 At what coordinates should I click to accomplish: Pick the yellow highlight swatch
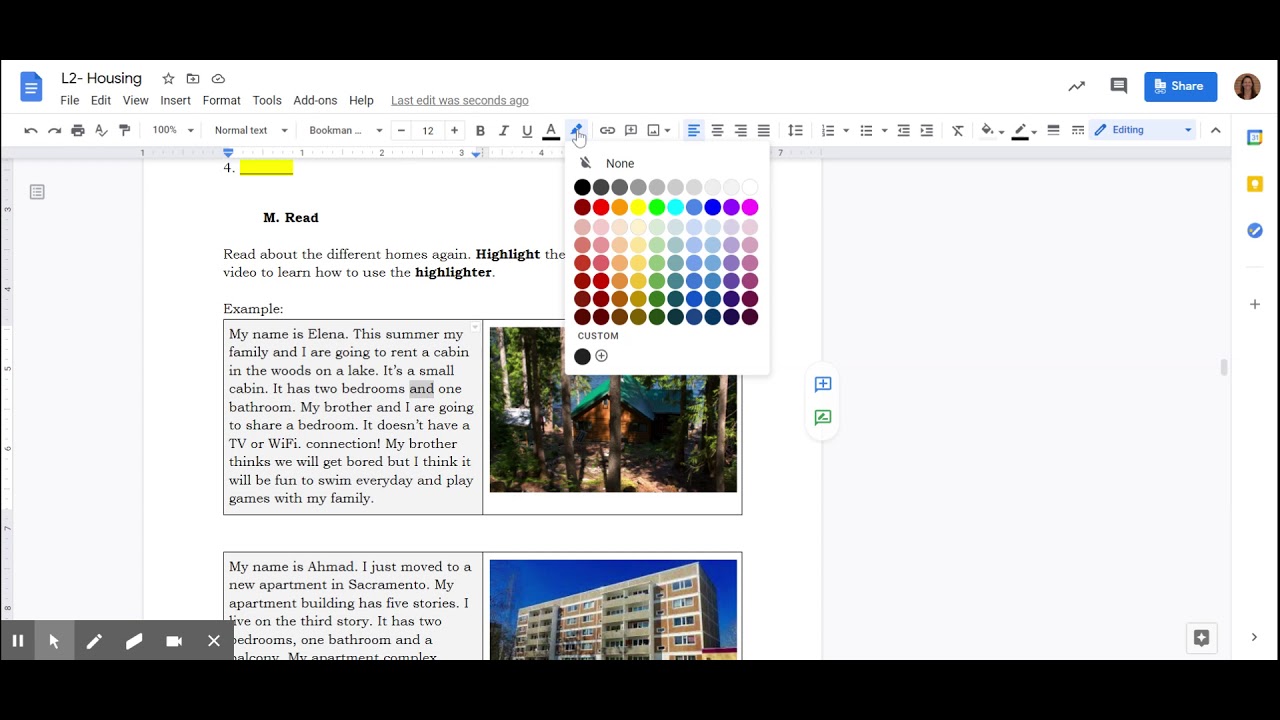(x=638, y=207)
